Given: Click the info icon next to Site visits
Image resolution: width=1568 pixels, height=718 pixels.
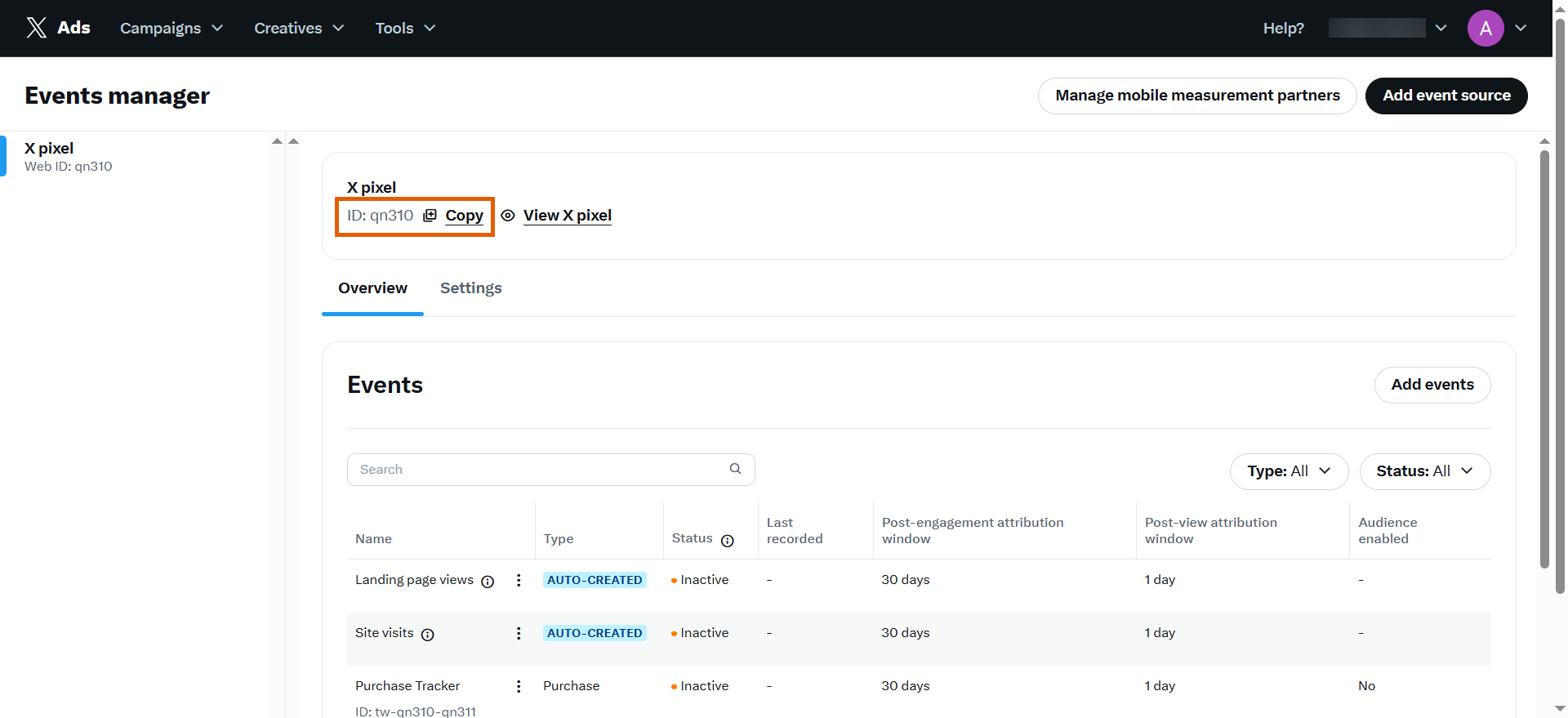Looking at the screenshot, I should click(x=427, y=635).
